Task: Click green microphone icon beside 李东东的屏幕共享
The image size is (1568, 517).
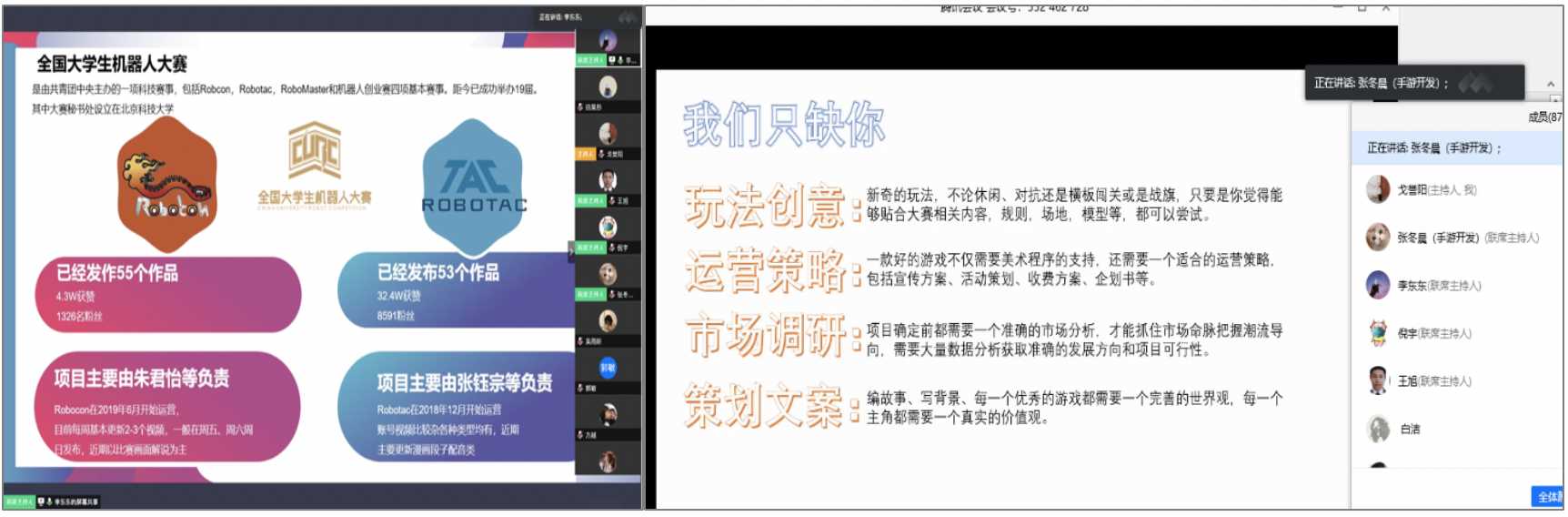Action: pos(49,502)
